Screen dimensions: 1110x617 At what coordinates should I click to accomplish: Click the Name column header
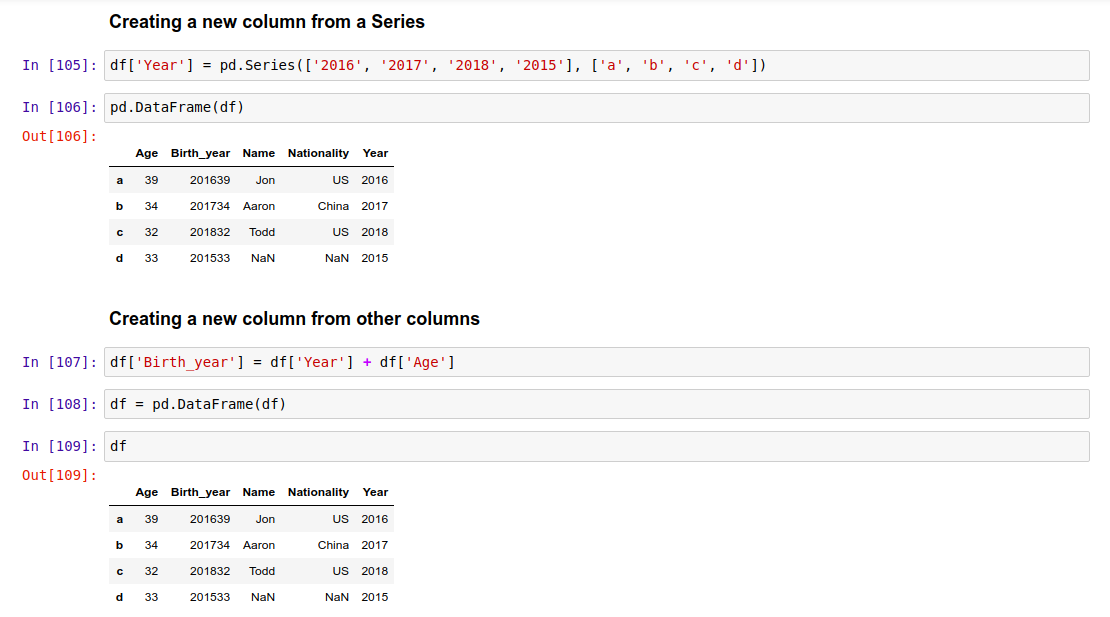point(258,153)
